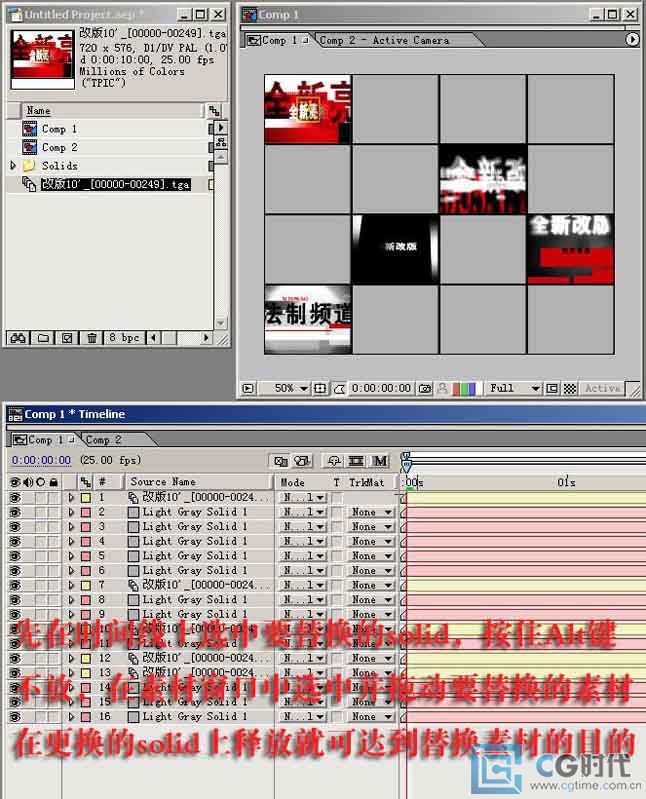Click the RGB channel color buttons
Viewport: 646px width, 799px height.
pyautogui.click(x=464, y=389)
